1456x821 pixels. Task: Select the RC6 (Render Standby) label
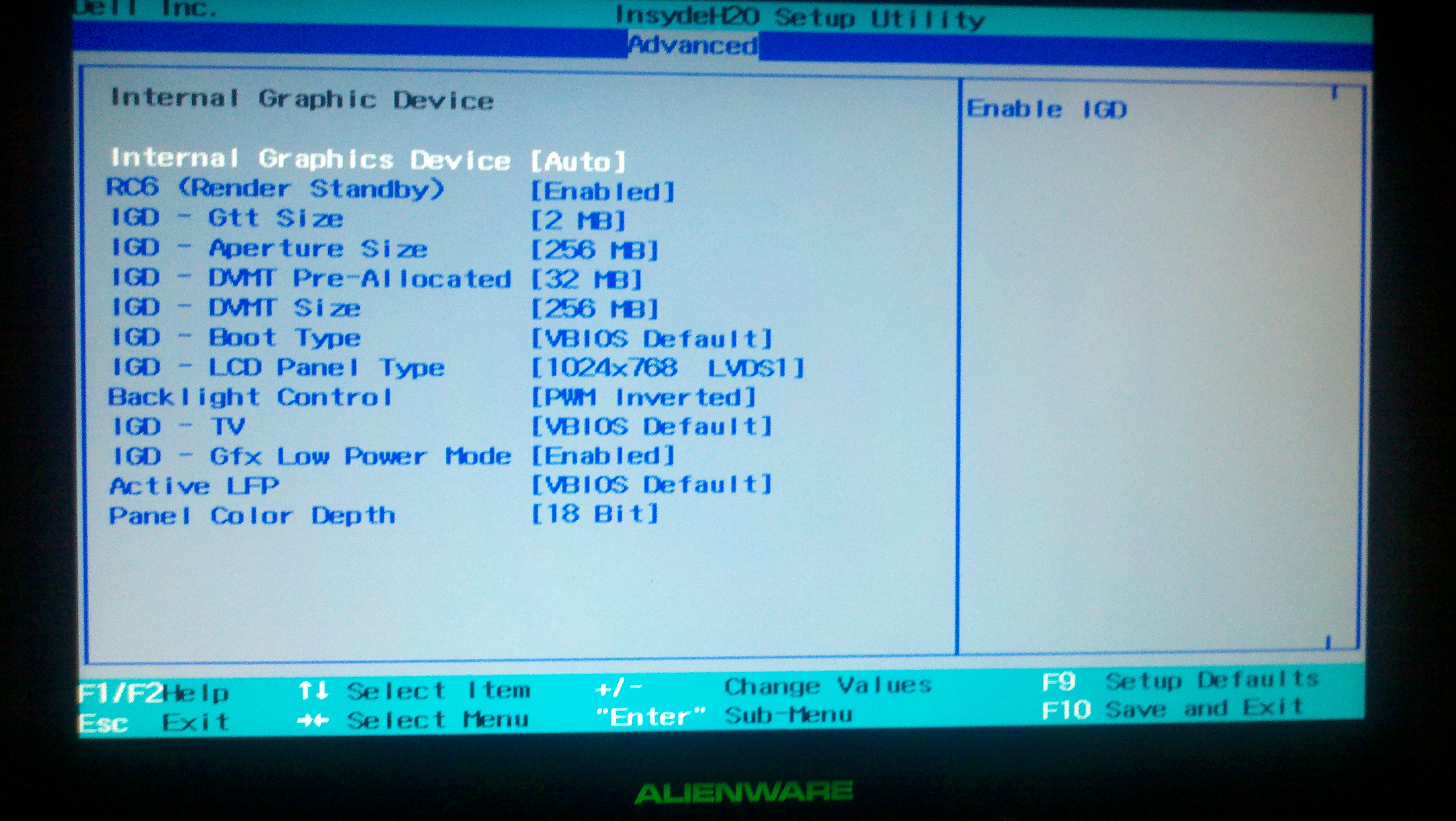pyautogui.click(x=275, y=188)
